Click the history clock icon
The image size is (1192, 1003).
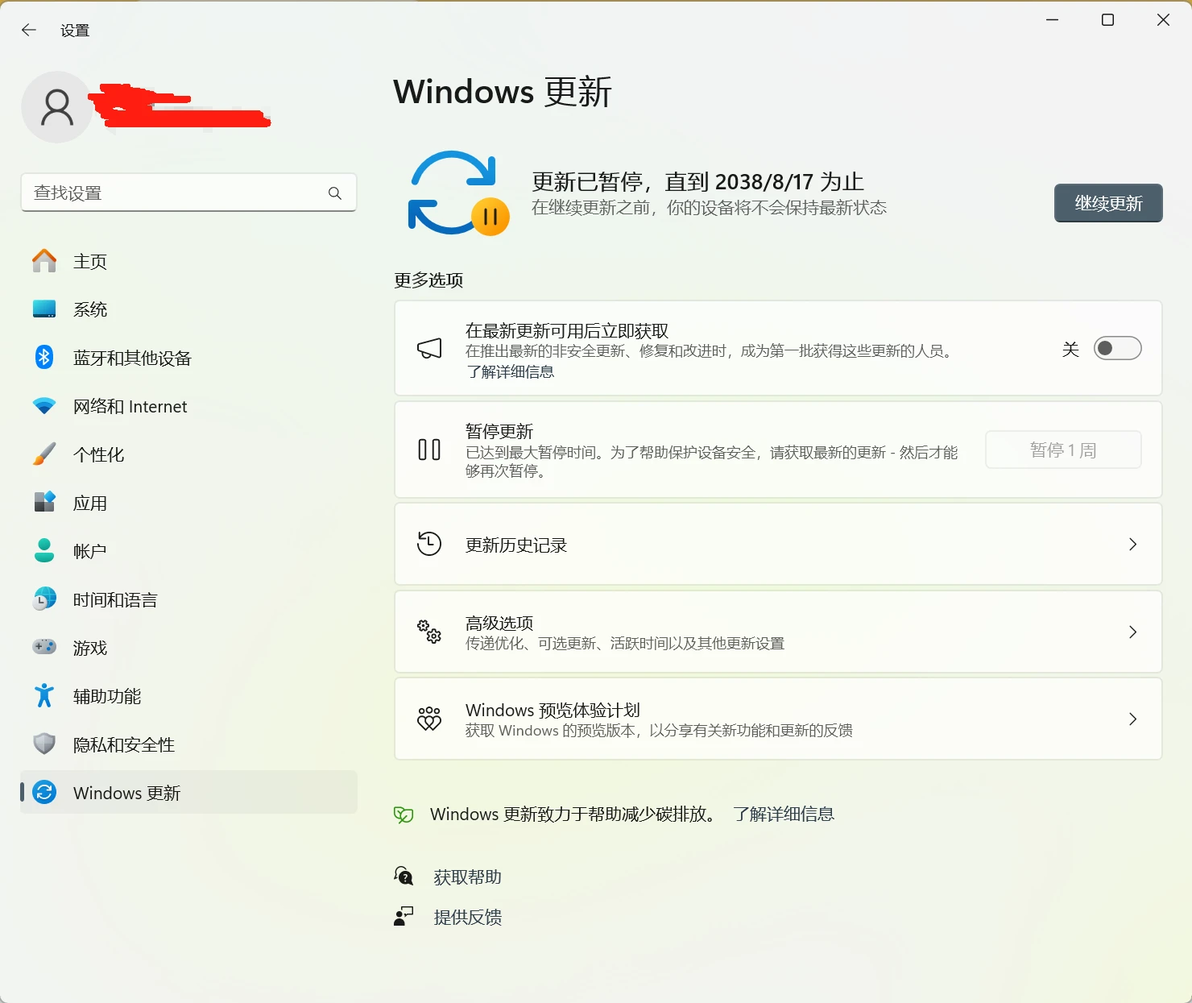pos(430,544)
